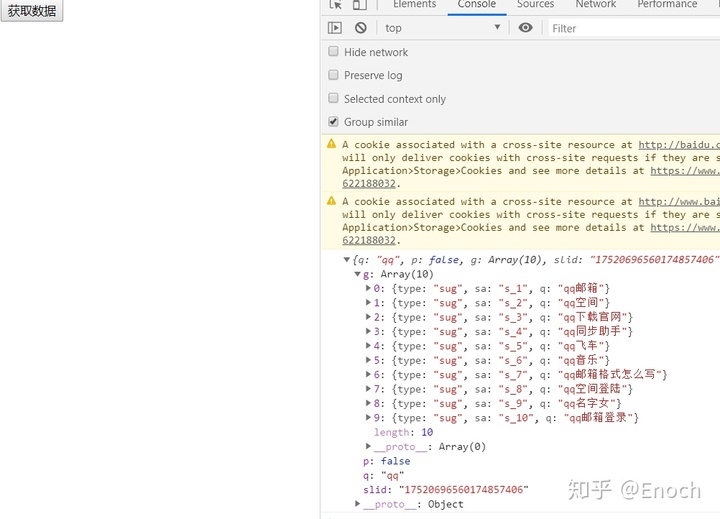Select the length: 10 property

(x=403, y=432)
